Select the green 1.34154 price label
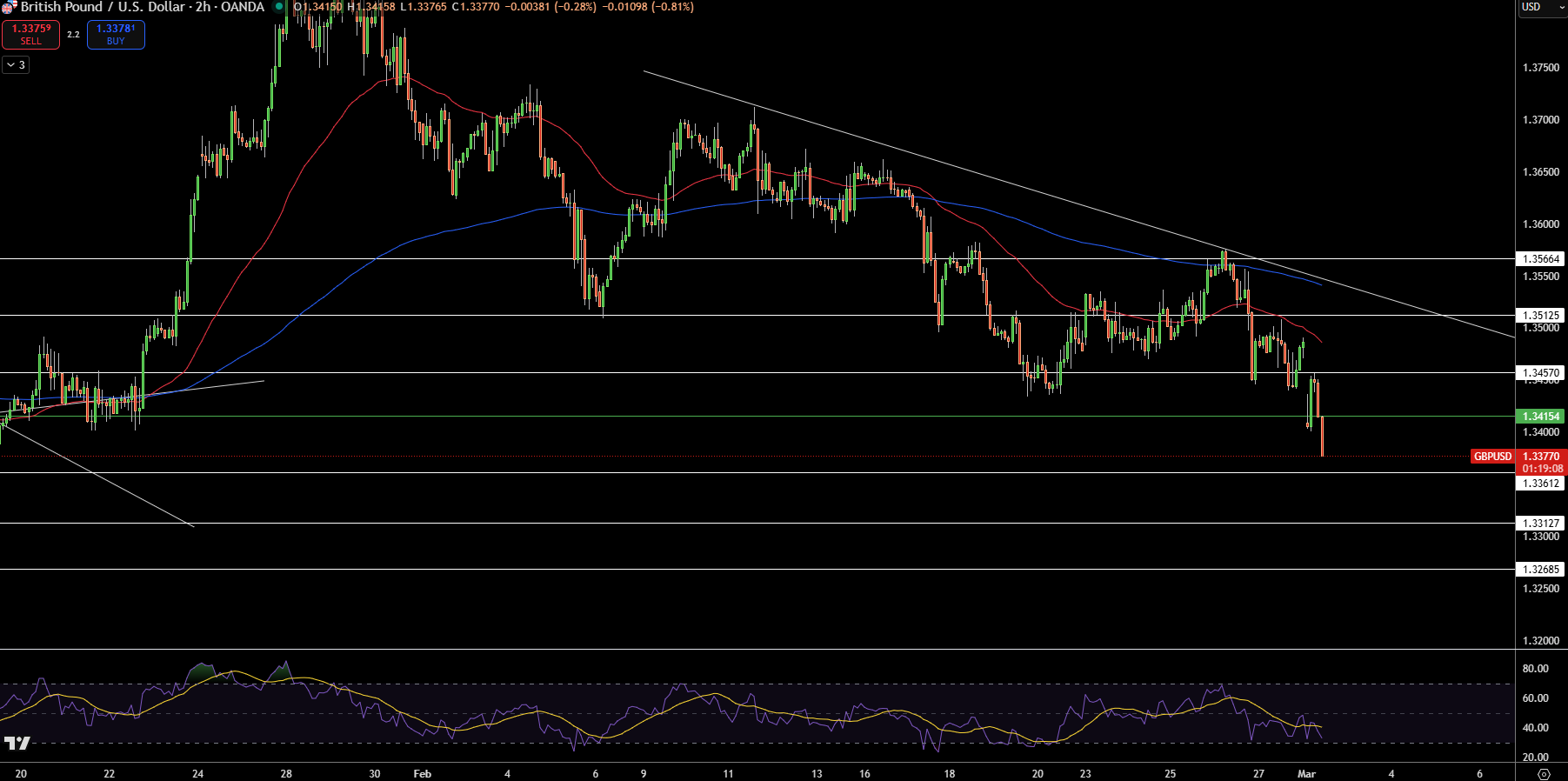The image size is (1568, 781). click(x=1541, y=417)
